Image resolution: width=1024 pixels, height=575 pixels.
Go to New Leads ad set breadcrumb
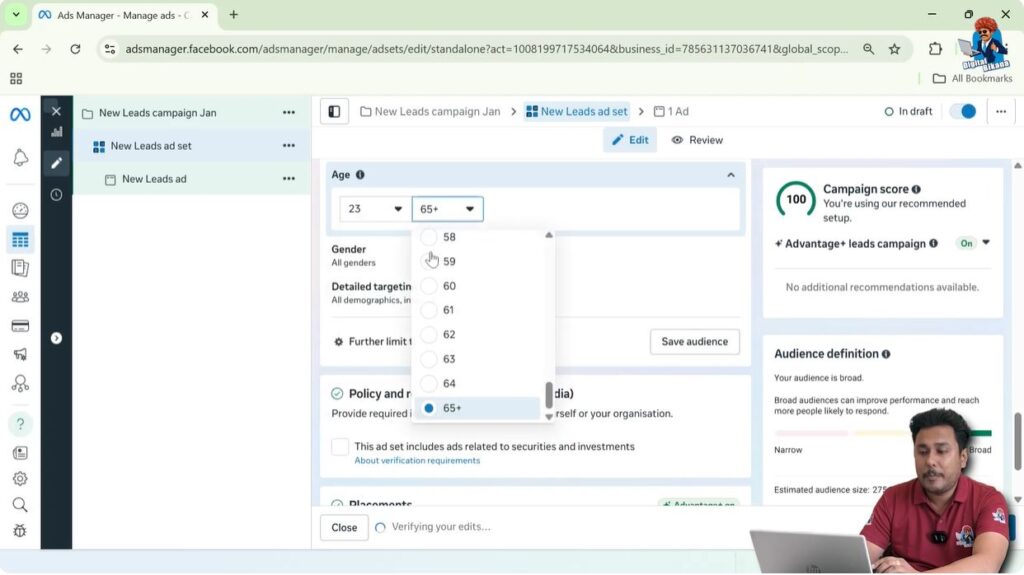[x=577, y=112]
